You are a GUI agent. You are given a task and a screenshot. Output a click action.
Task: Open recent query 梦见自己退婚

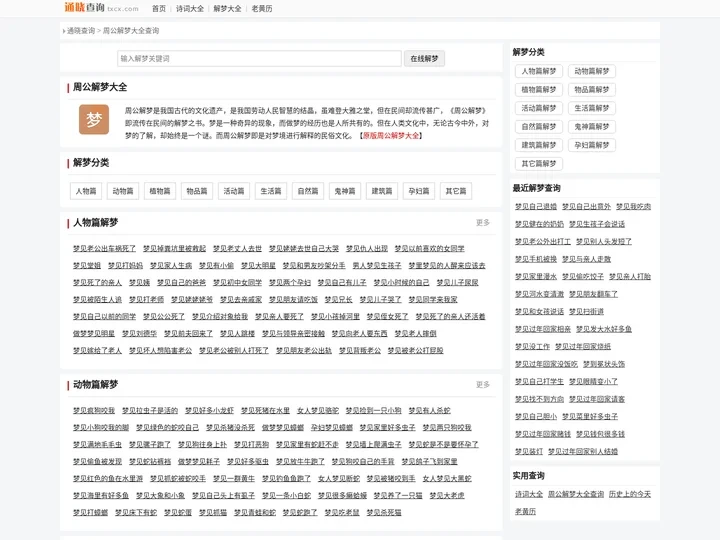(536, 207)
